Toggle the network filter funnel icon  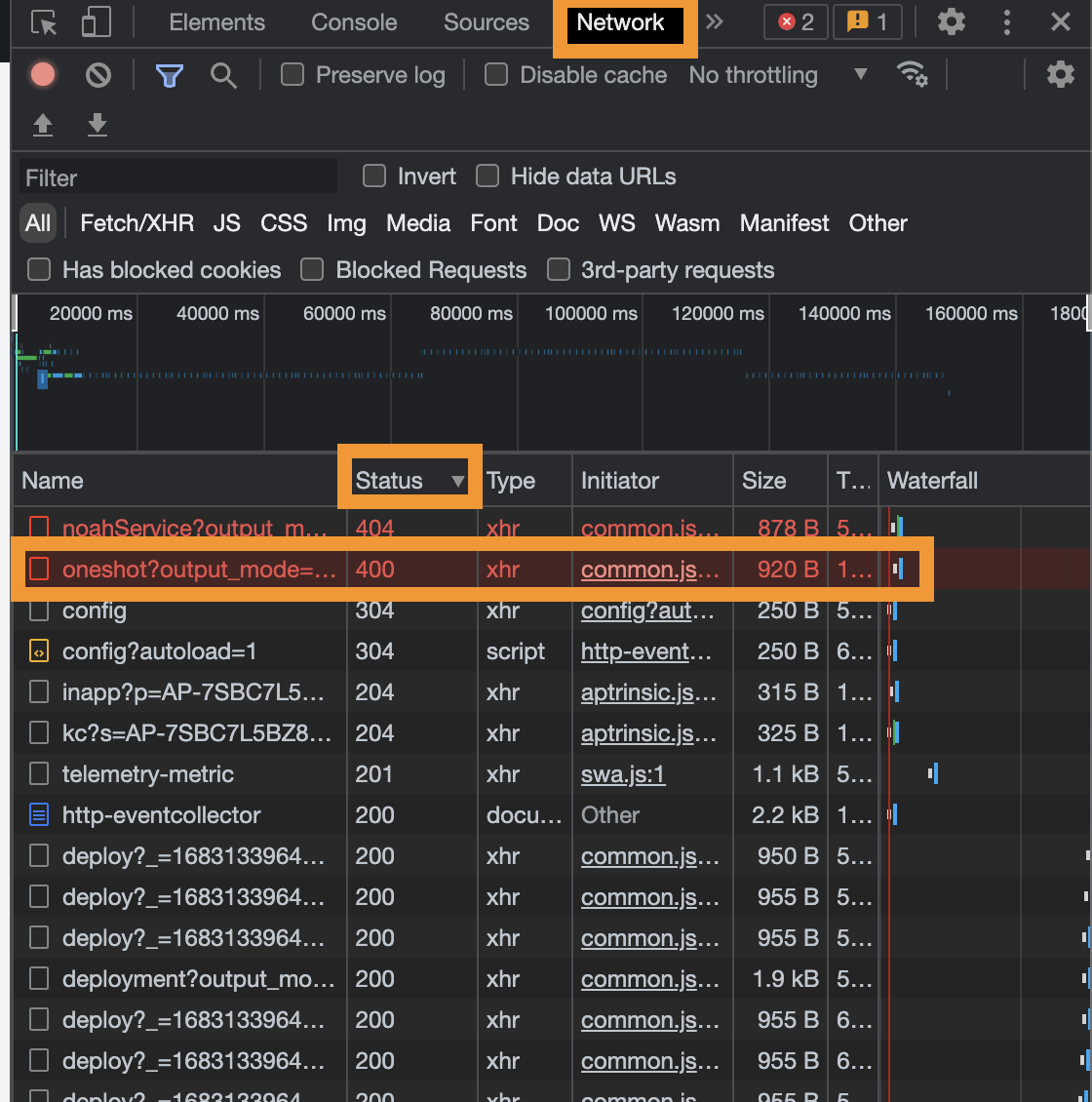(x=170, y=75)
